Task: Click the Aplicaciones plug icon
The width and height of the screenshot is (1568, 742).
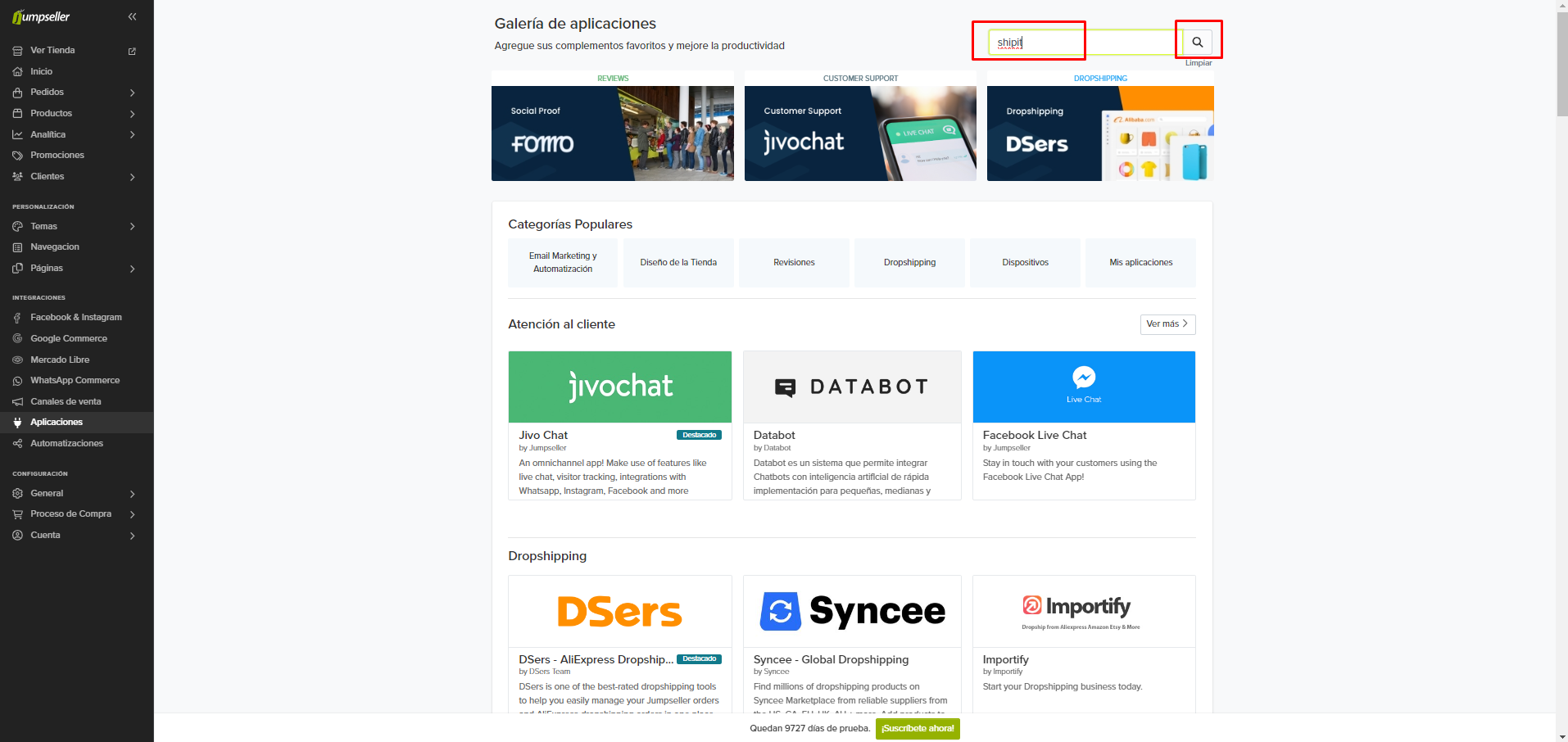Action: [17, 423]
